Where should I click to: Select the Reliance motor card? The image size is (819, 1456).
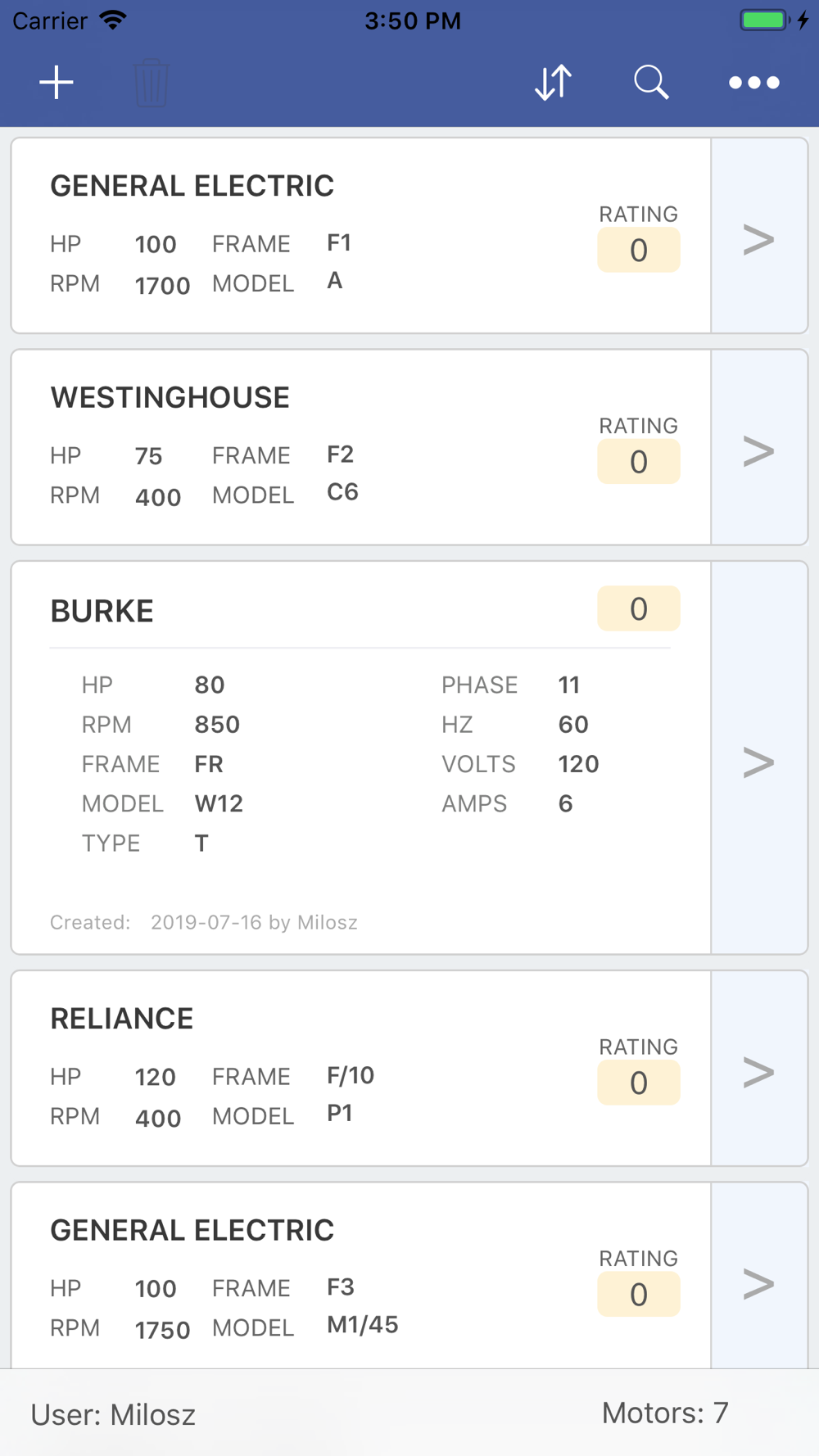361,1069
